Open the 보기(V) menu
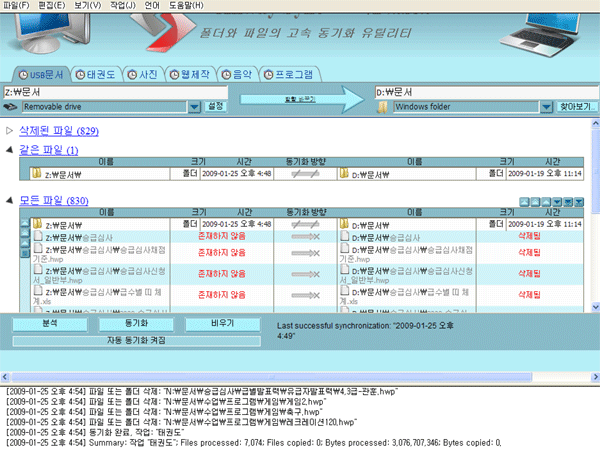The image size is (600, 452). (x=88, y=5)
